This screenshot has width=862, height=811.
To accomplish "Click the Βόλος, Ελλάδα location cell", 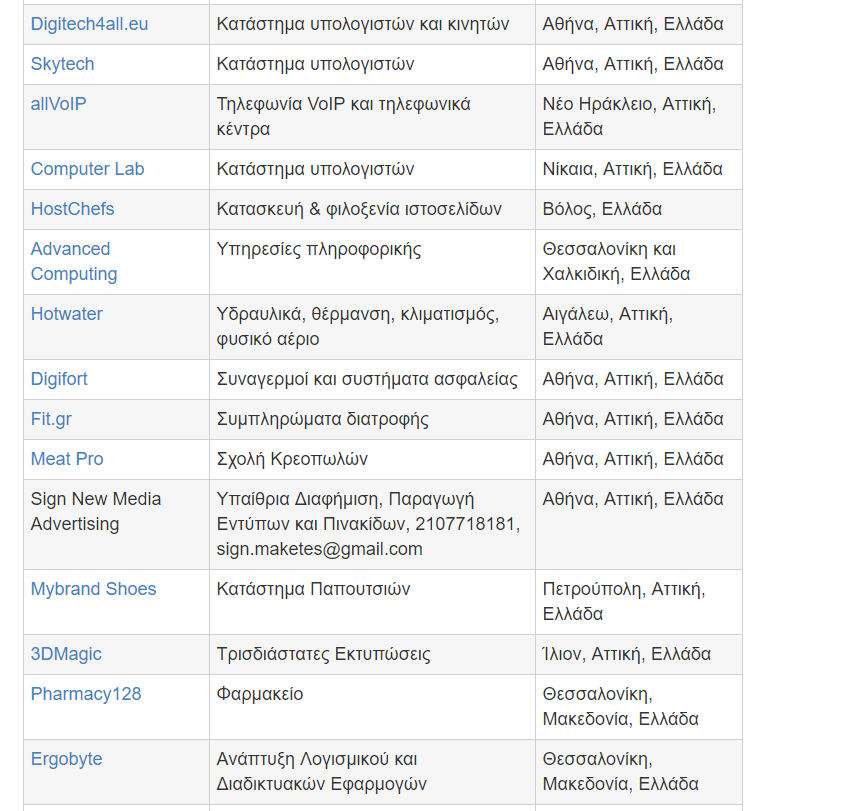I will click(602, 209).
